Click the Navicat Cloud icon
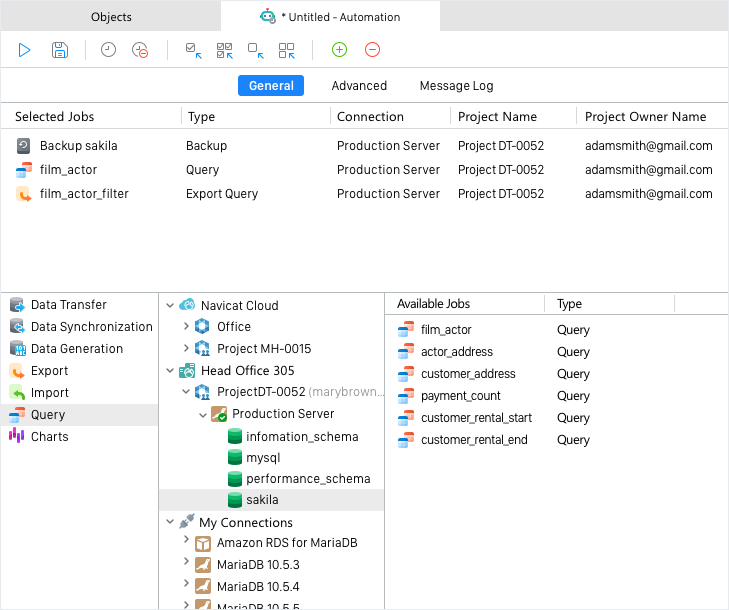The image size is (729, 610). pyautogui.click(x=187, y=305)
